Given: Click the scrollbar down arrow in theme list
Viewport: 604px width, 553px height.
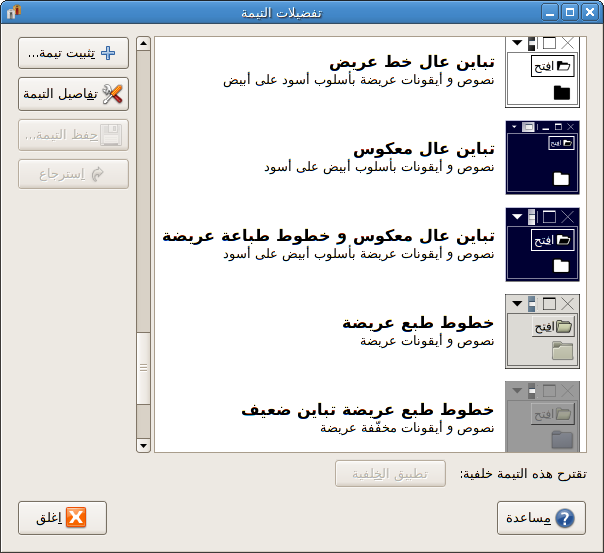Looking at the screenshot, I should pos(143,446).
